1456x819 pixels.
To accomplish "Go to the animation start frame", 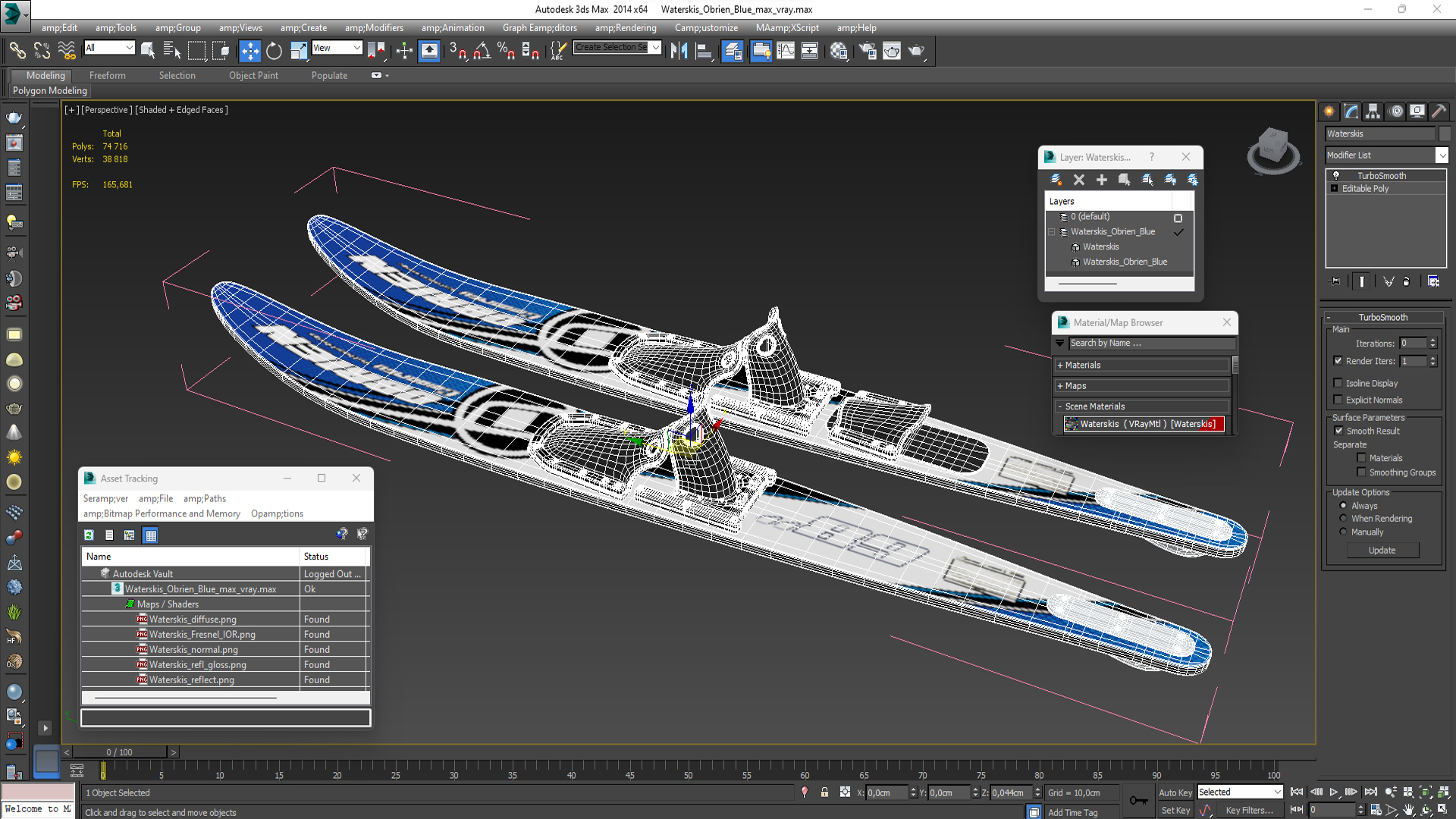I will [x=1297, y=792].
